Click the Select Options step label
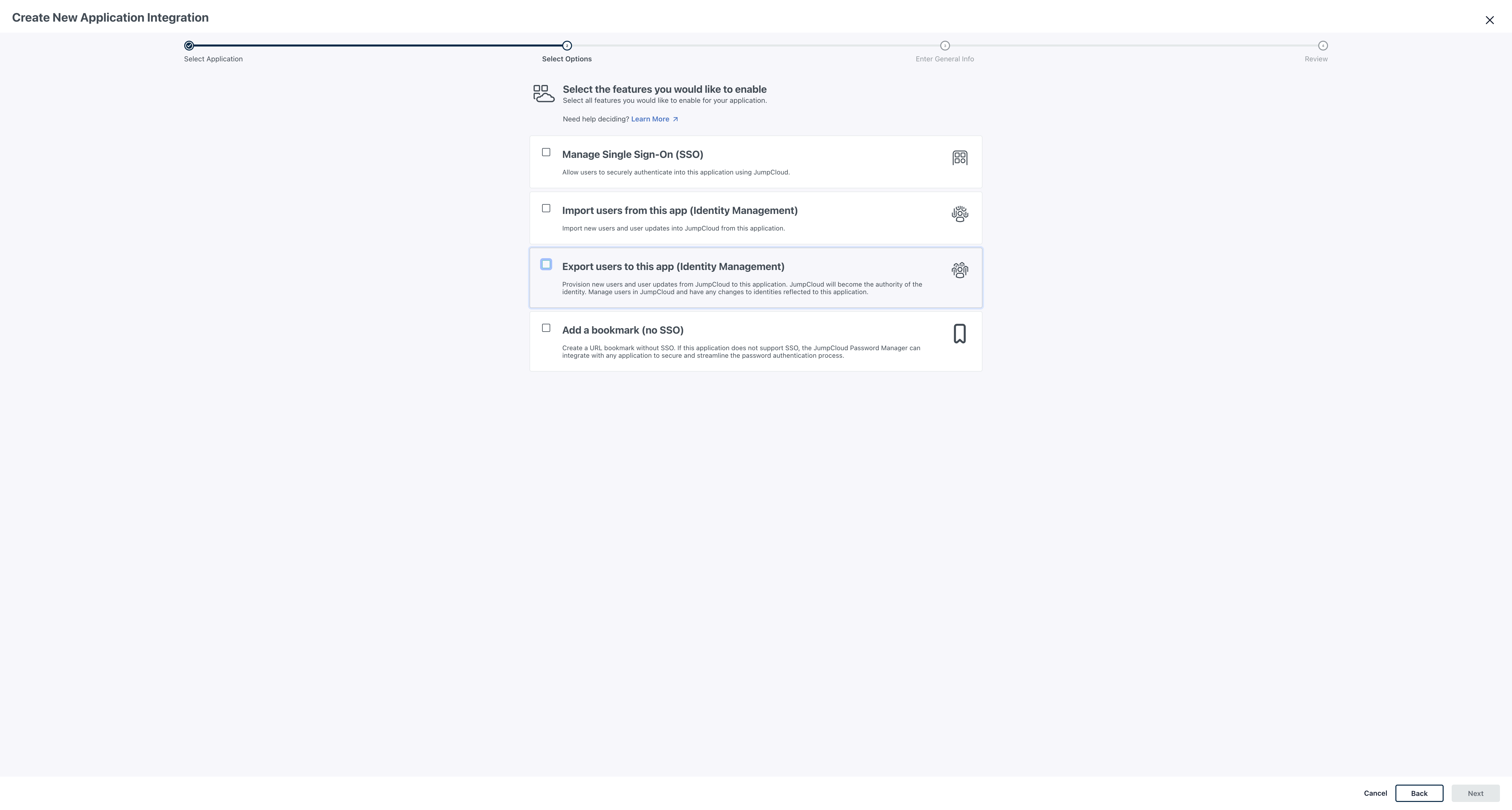 567,59
